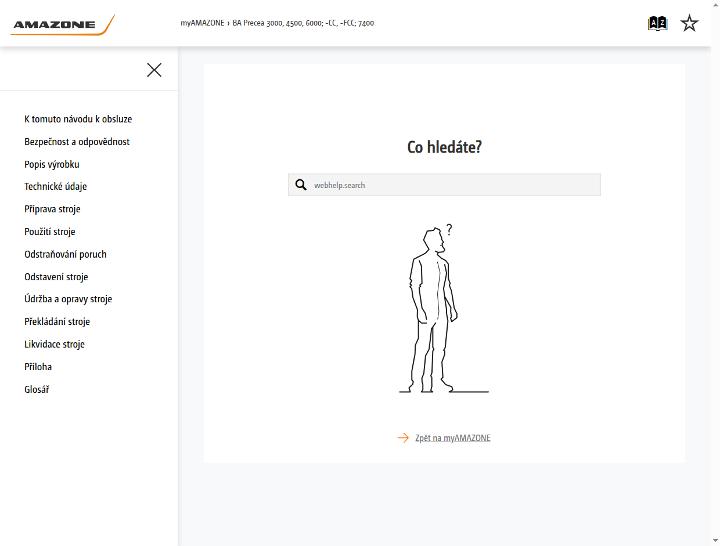
Task: Click the magnifying glass search icon
Action: 301,185
